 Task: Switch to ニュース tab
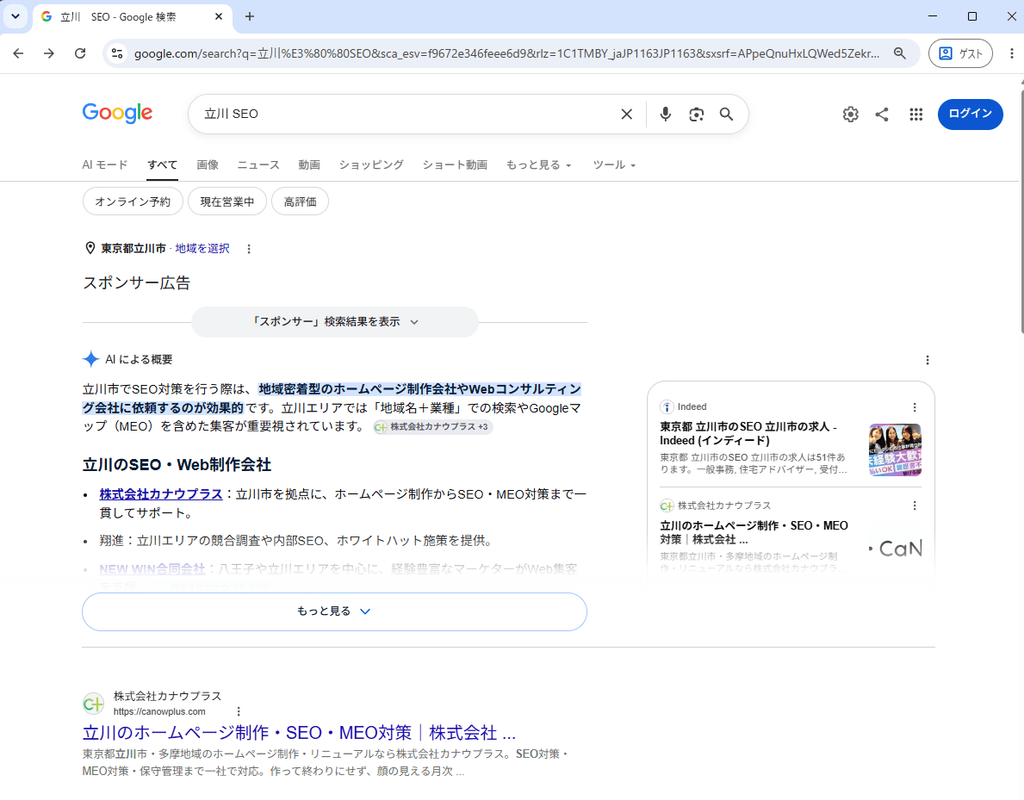click(x=258, y=165)
